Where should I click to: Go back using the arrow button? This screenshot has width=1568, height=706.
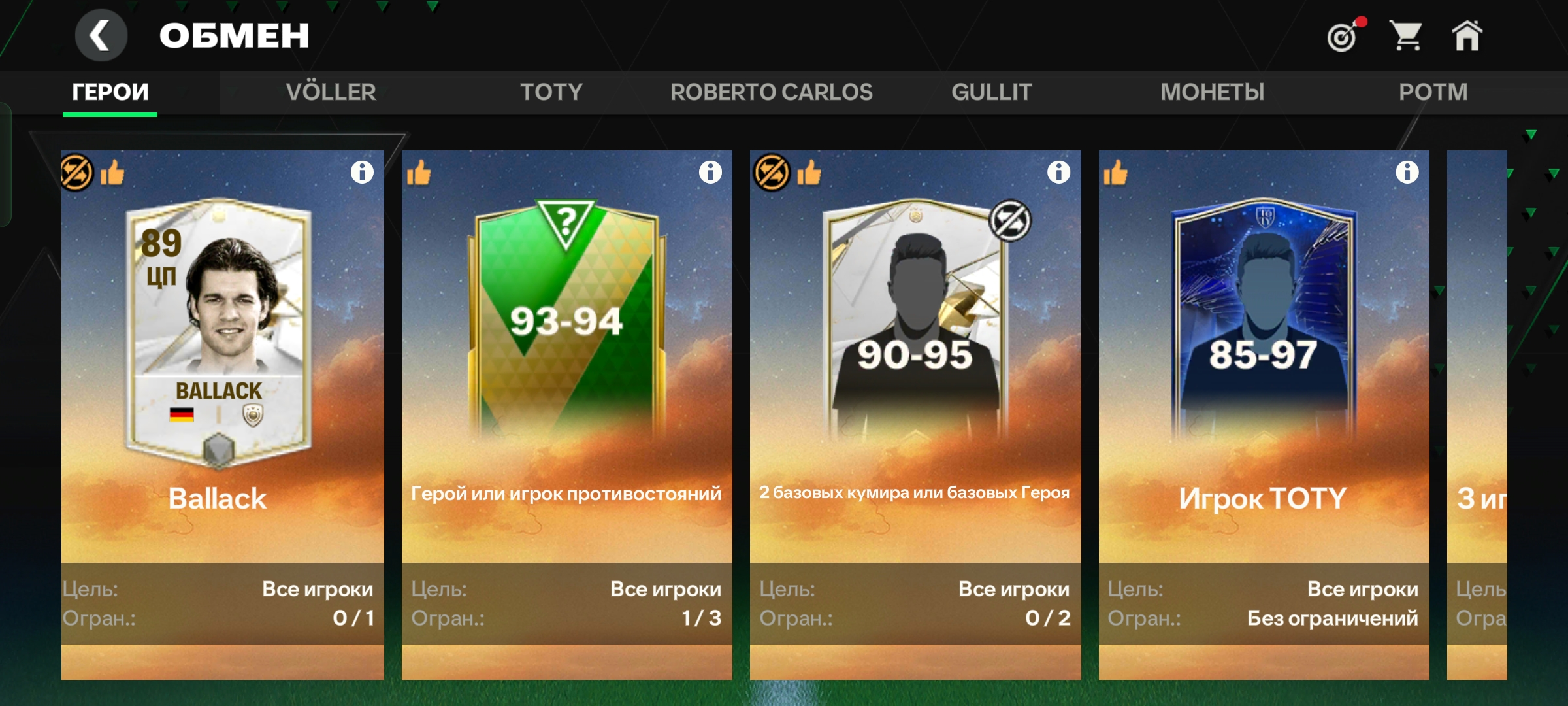(101, 35)
